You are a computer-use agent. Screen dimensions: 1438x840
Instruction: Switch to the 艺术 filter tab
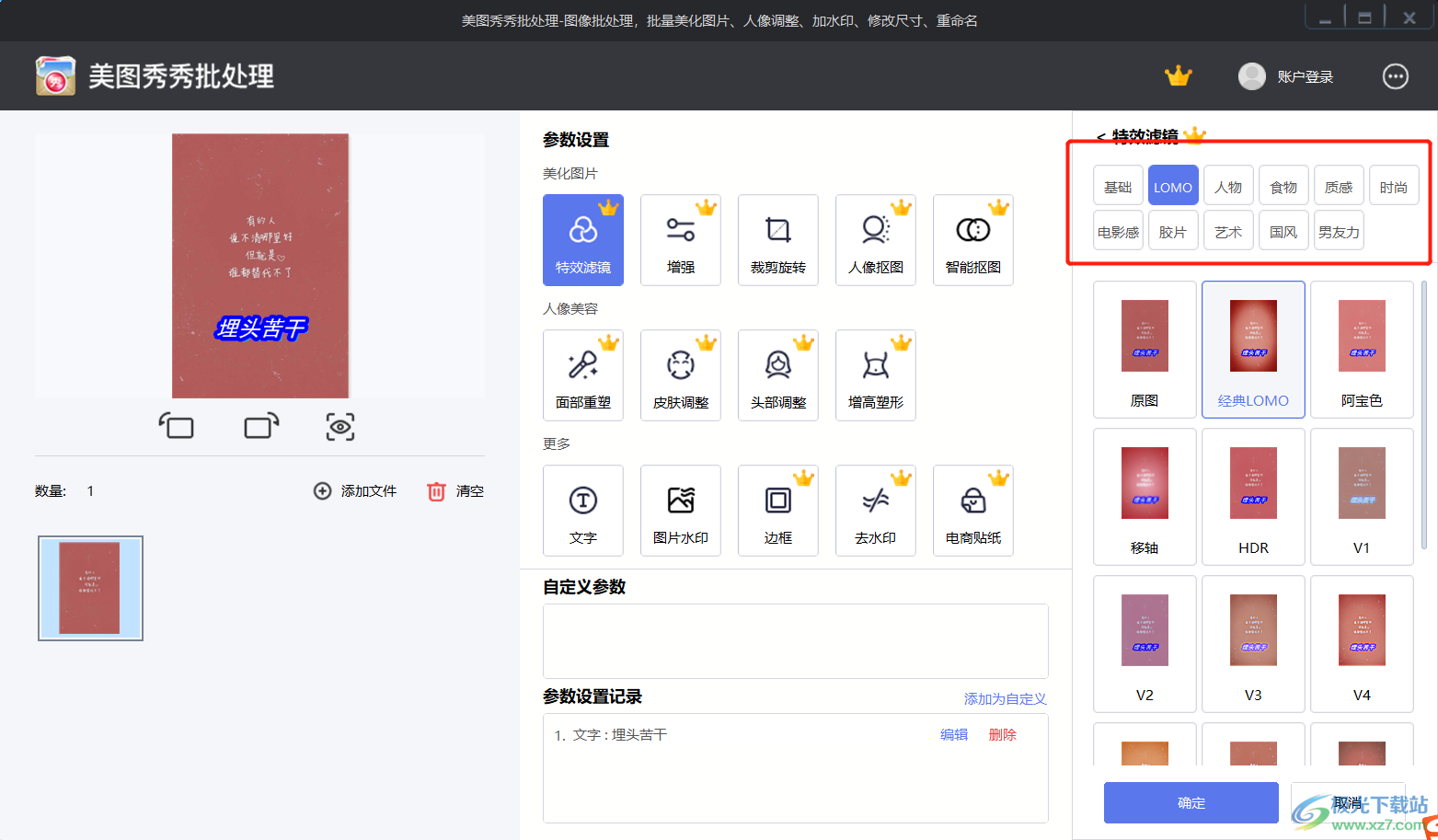click(1228, 232)
